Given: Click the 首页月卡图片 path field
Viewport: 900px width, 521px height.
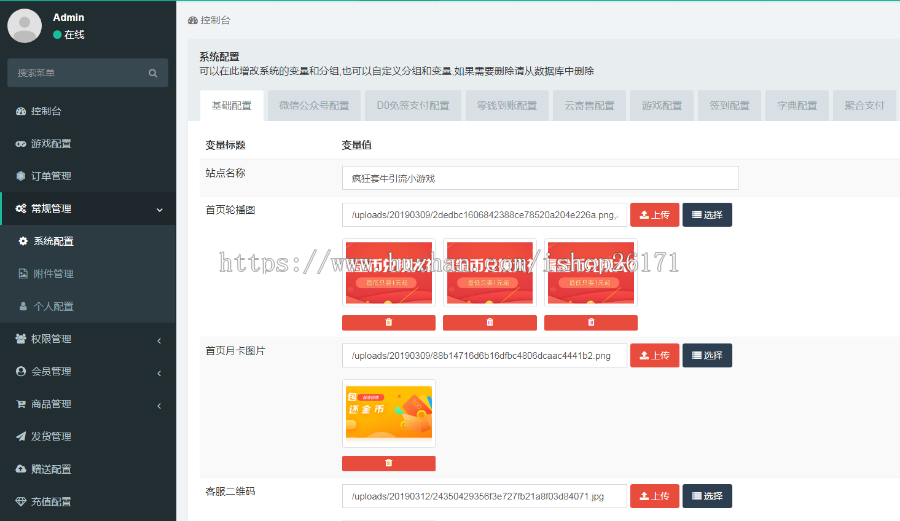Looking at the screenshot, I should tap(484, 355).
